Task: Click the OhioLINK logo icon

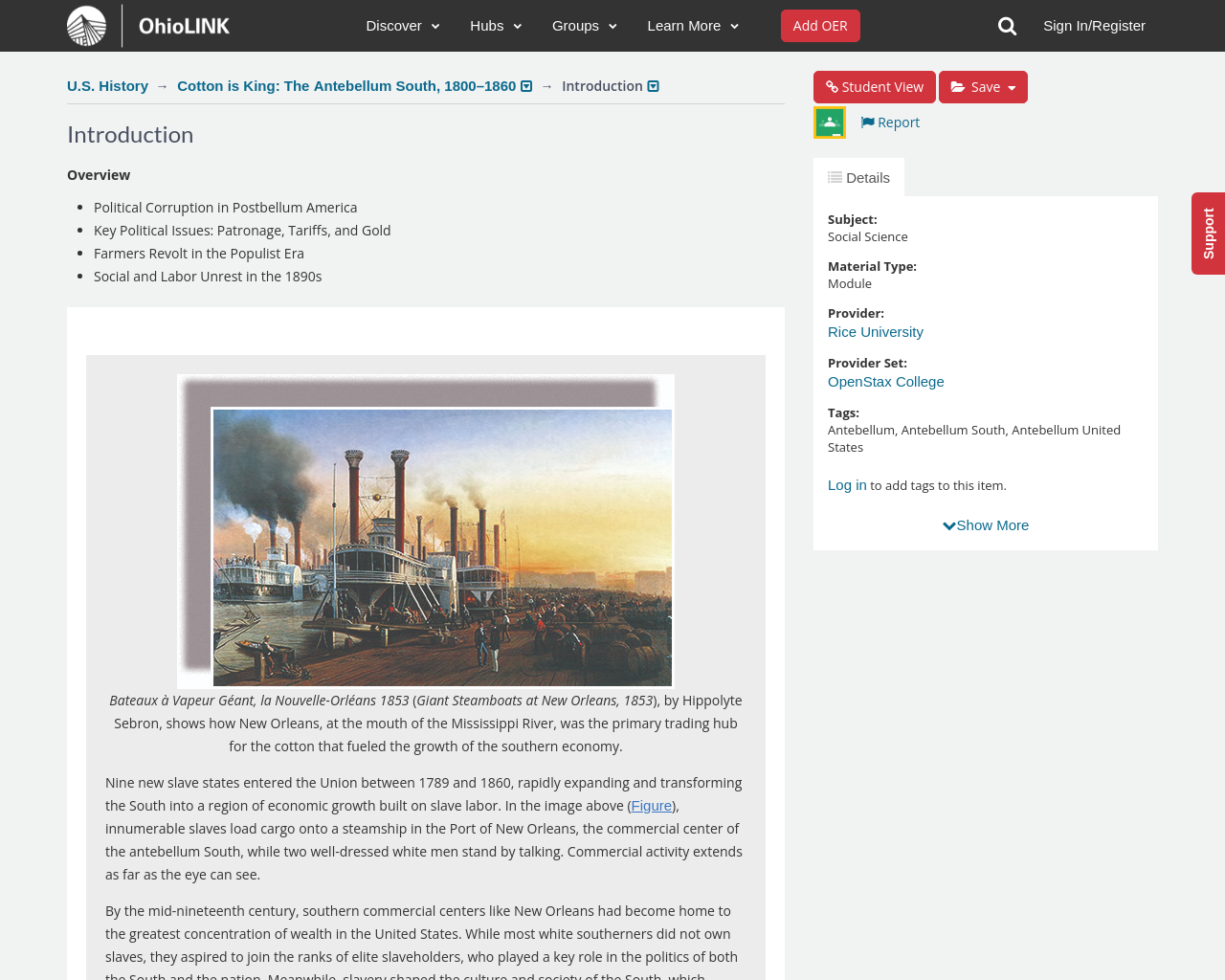Action: [86, 26]
